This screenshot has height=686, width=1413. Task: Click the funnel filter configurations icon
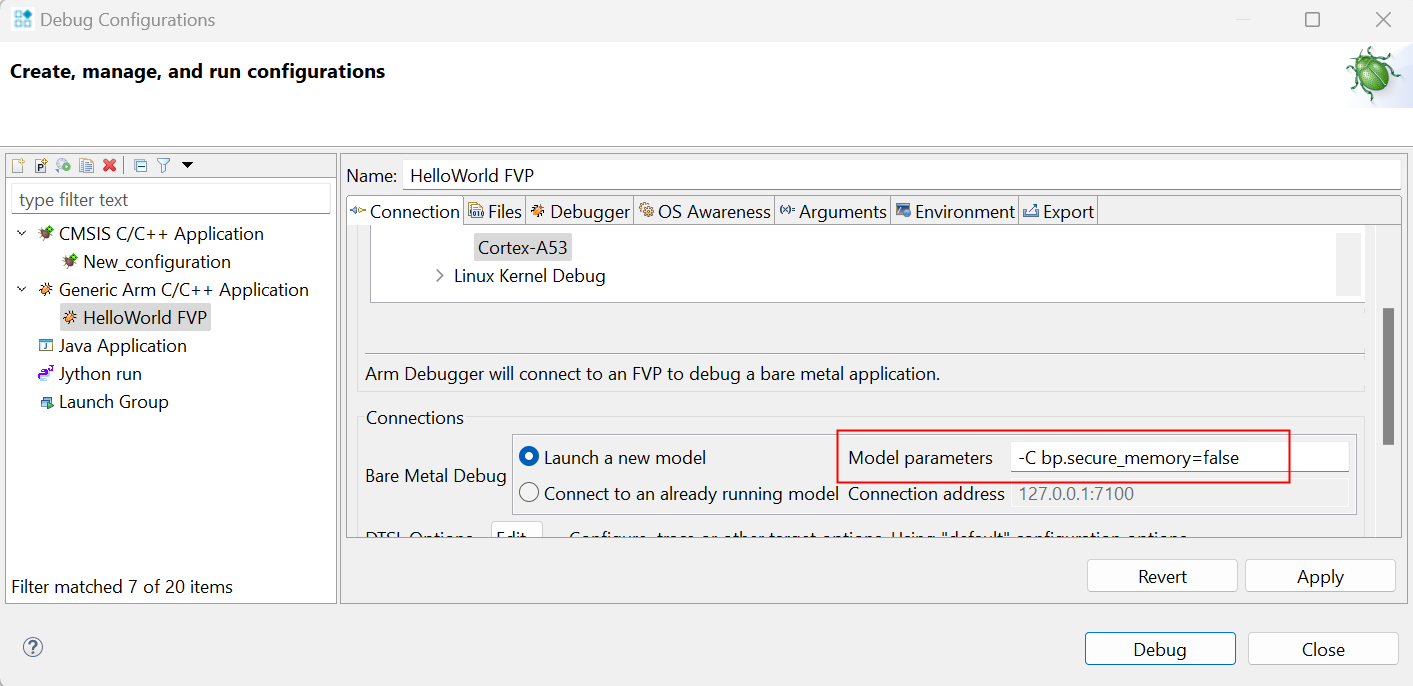tap(164, 166)
